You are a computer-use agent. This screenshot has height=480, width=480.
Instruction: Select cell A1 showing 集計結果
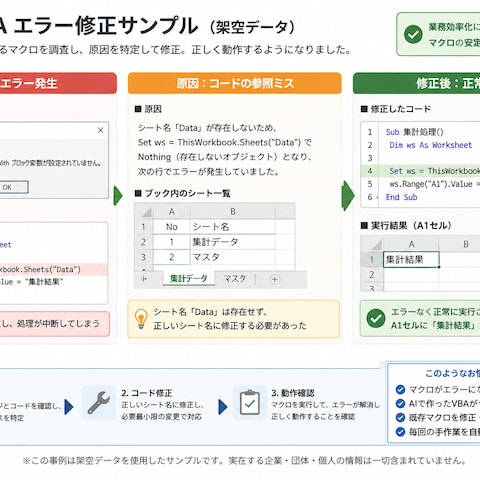[411, 260]
